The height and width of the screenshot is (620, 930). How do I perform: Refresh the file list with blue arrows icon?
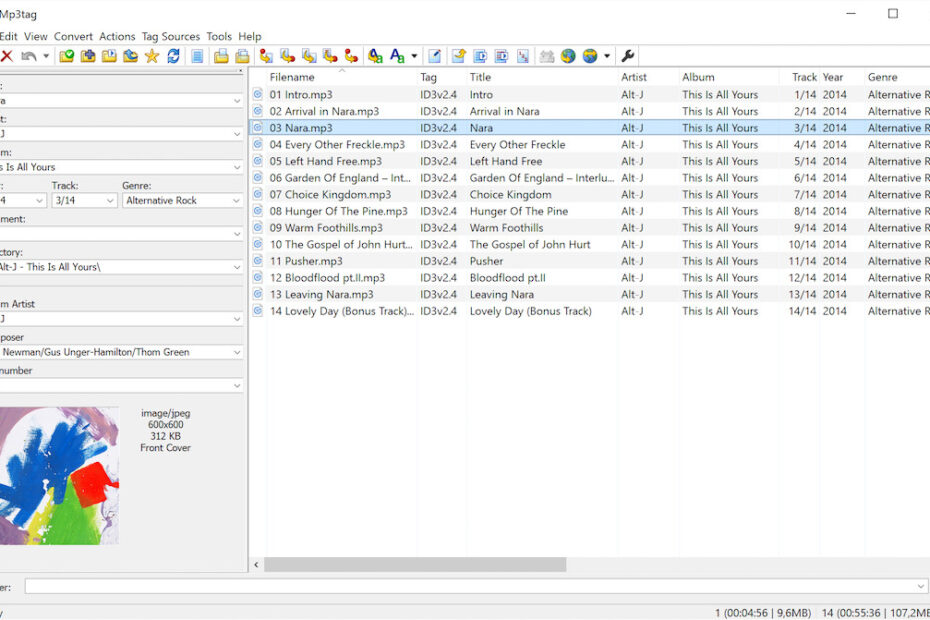click(x=174, y=57)
